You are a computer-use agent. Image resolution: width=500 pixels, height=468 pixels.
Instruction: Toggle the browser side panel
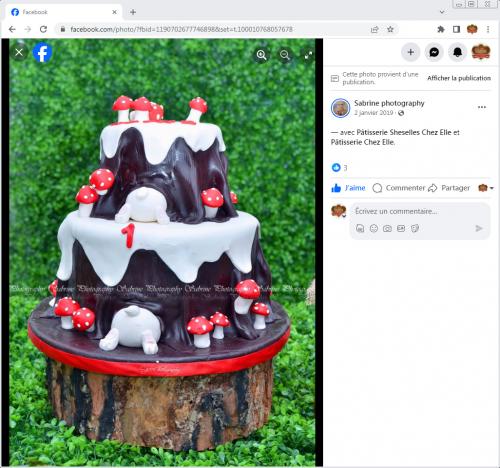point(456,29)
